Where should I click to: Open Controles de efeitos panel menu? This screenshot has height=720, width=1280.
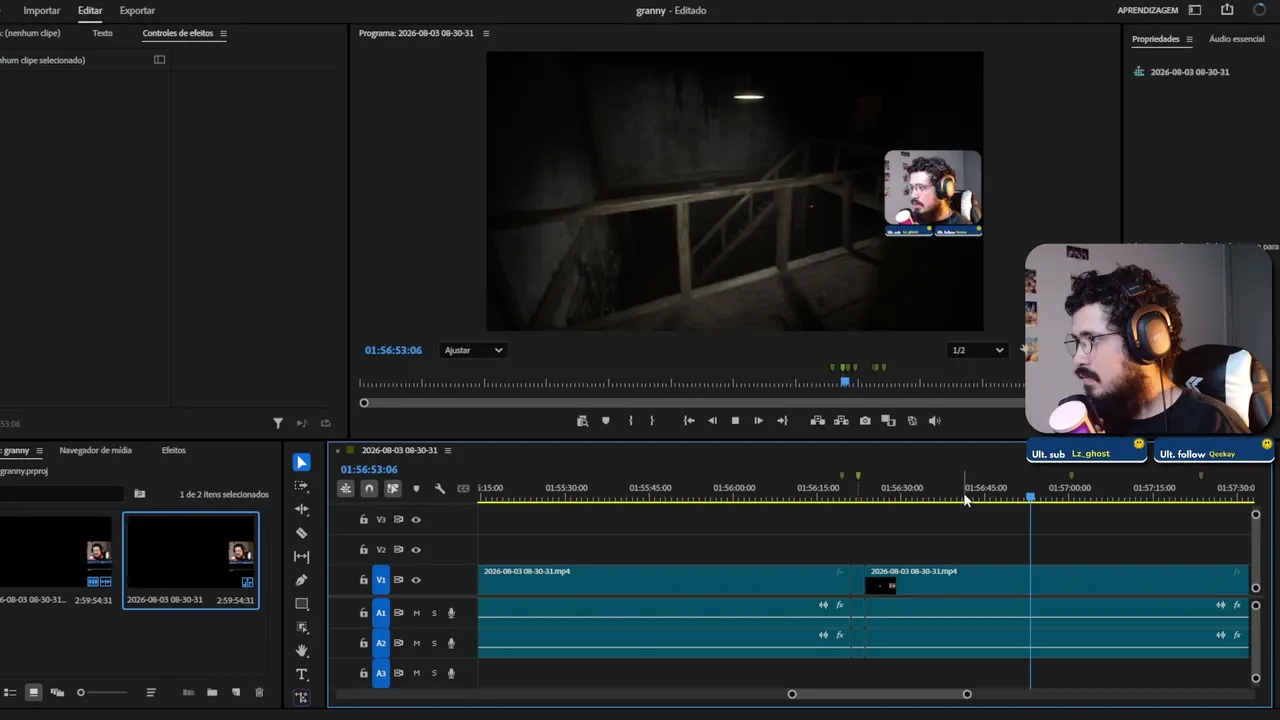tap(223, 33)
